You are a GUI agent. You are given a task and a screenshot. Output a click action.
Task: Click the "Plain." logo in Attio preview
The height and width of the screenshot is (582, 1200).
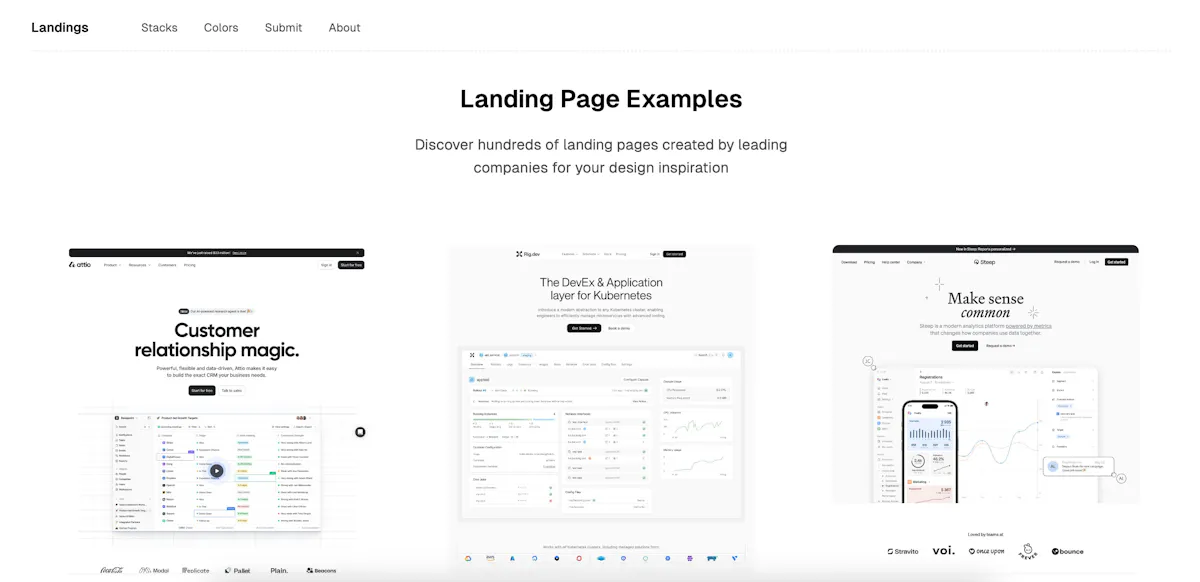(x=279, y=571)
